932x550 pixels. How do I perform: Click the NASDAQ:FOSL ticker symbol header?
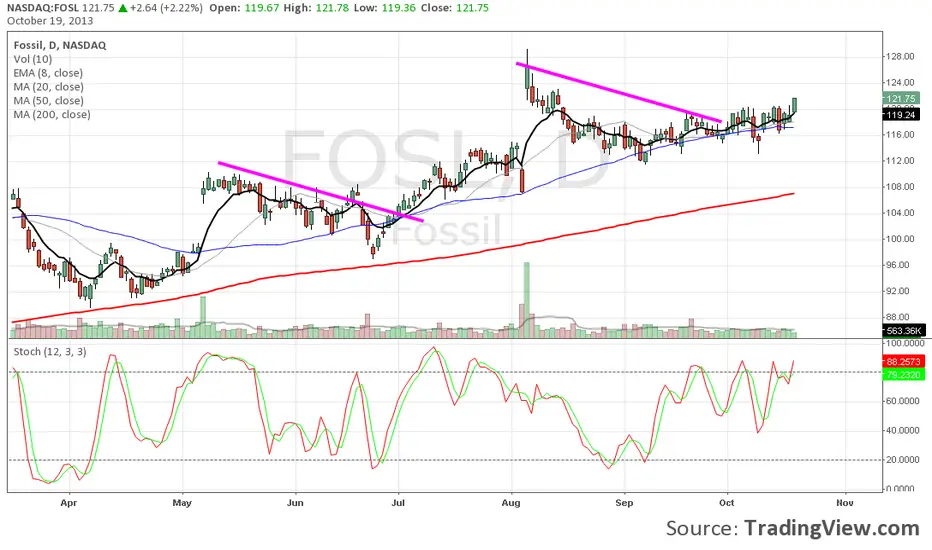coord(43,8)
